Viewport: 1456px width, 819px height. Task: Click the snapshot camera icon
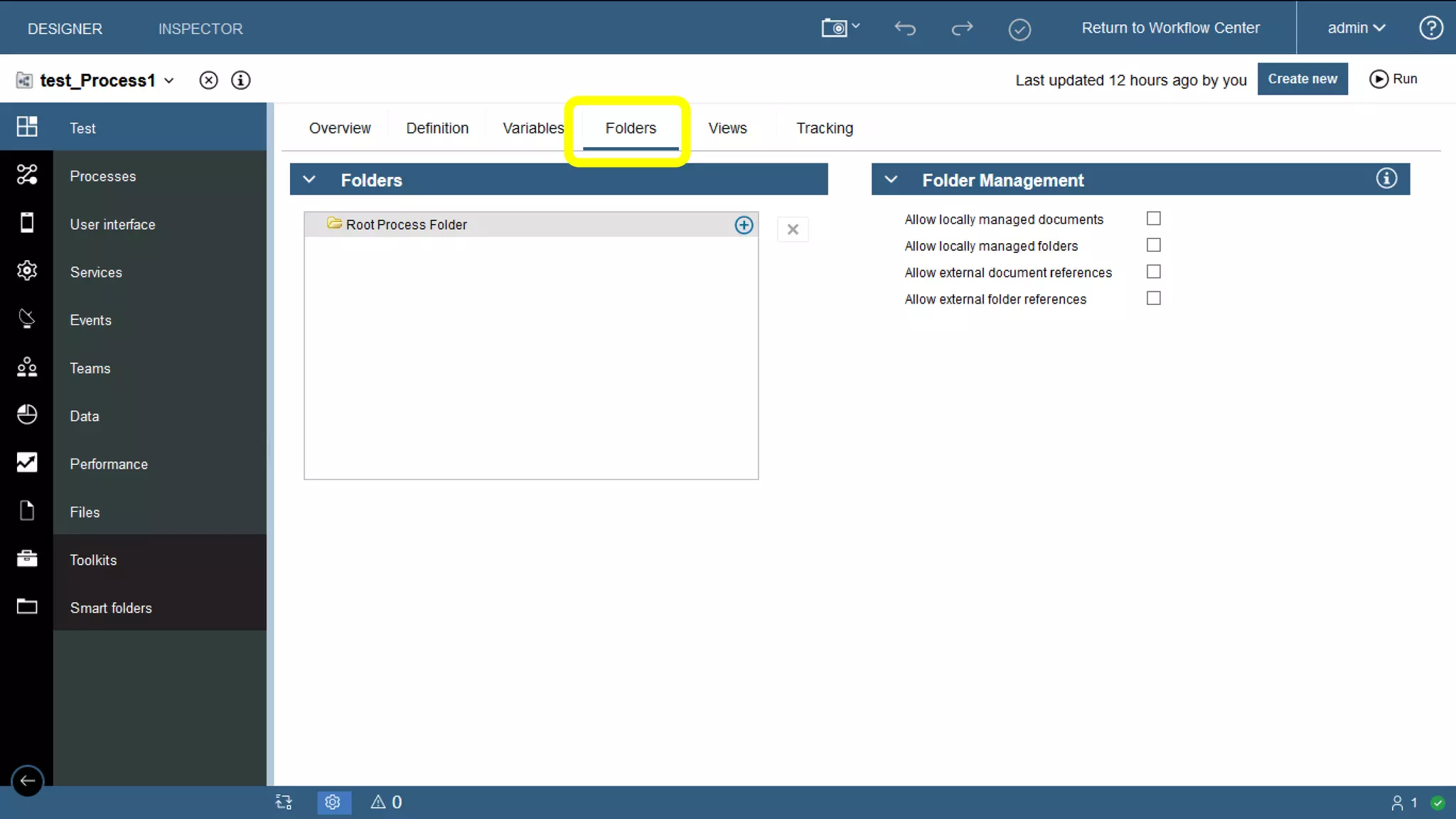[x=836, y=28]
